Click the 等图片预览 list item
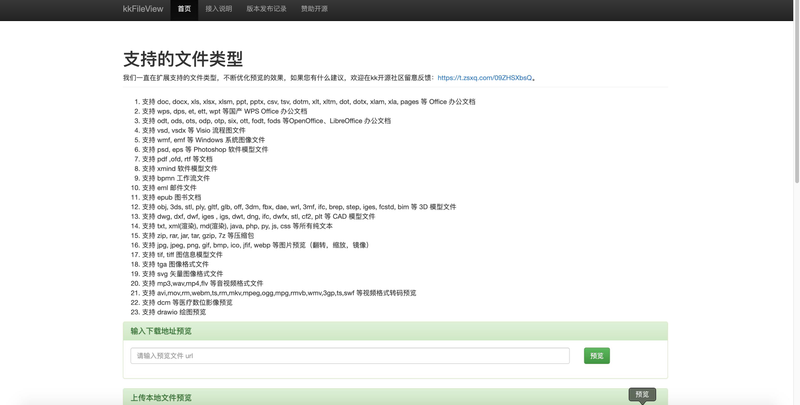This screenshot has height=405, width=800. pos(257,245)
